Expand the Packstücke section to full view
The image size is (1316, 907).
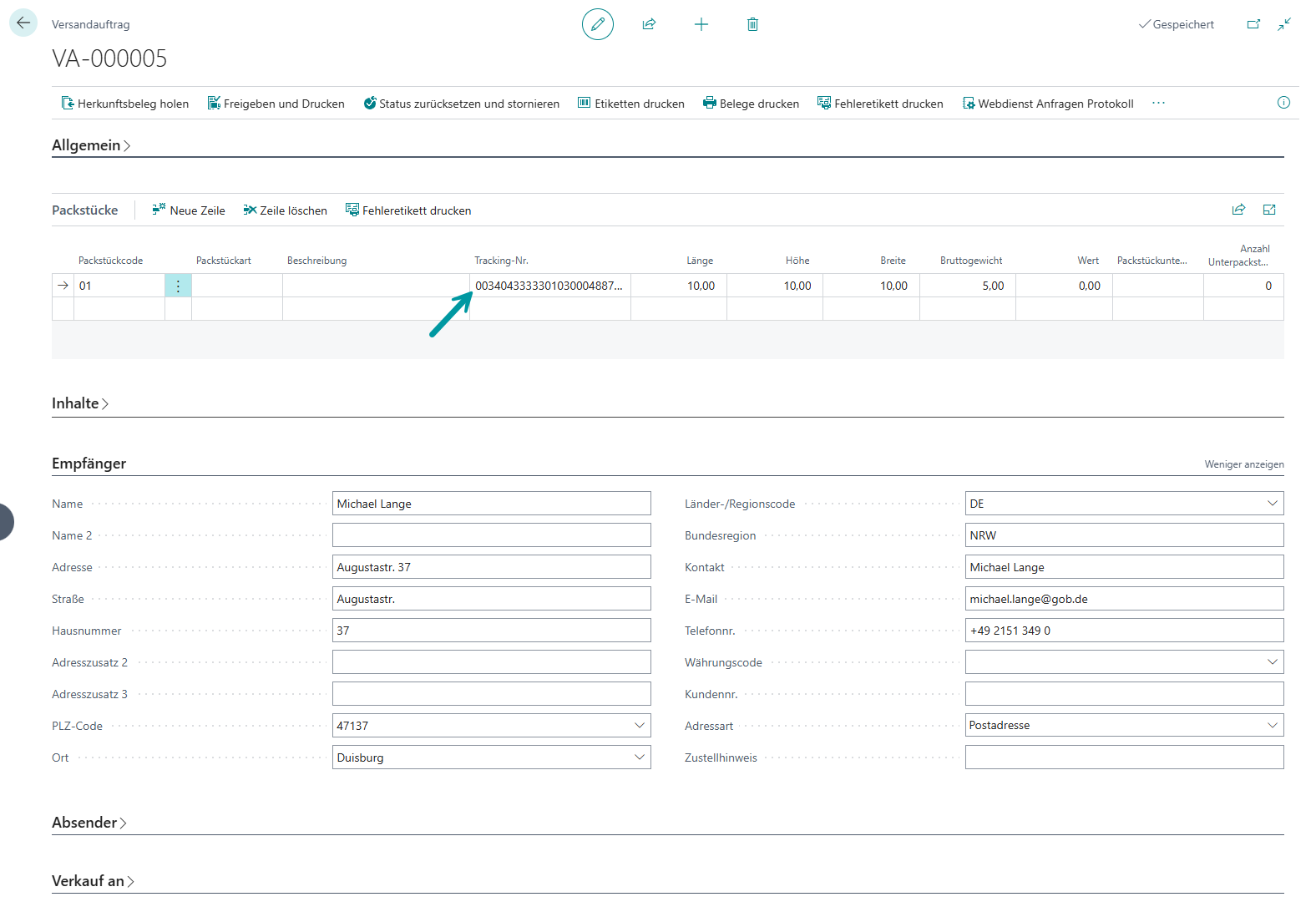tap(1269, 210)
